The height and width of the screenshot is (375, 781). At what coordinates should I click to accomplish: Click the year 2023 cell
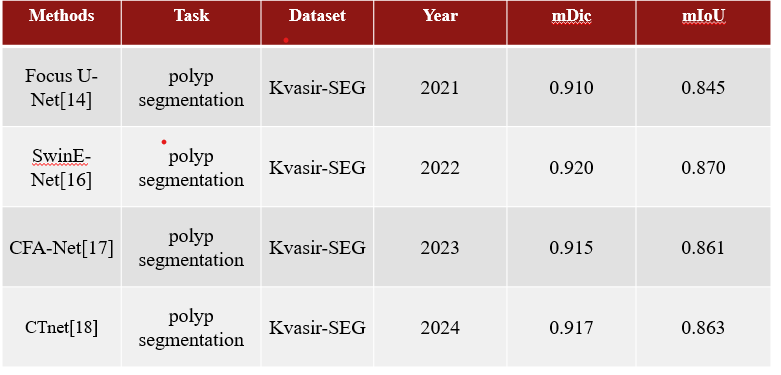[x=440, y=247]
